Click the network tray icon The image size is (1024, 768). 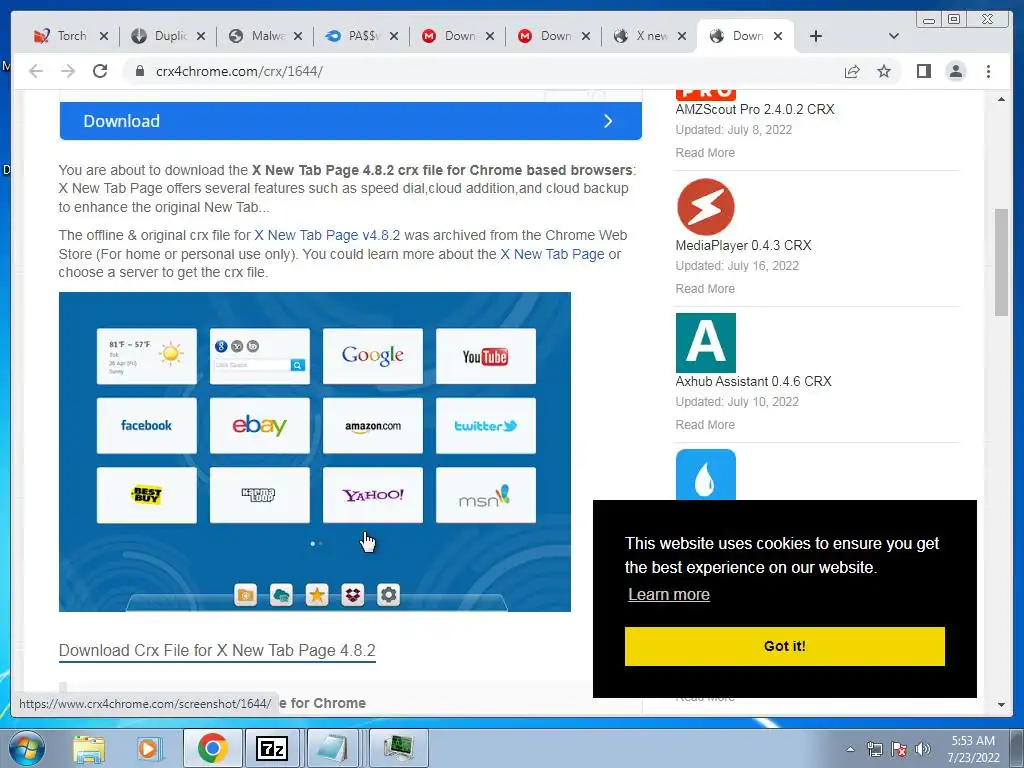coord(874,749)
